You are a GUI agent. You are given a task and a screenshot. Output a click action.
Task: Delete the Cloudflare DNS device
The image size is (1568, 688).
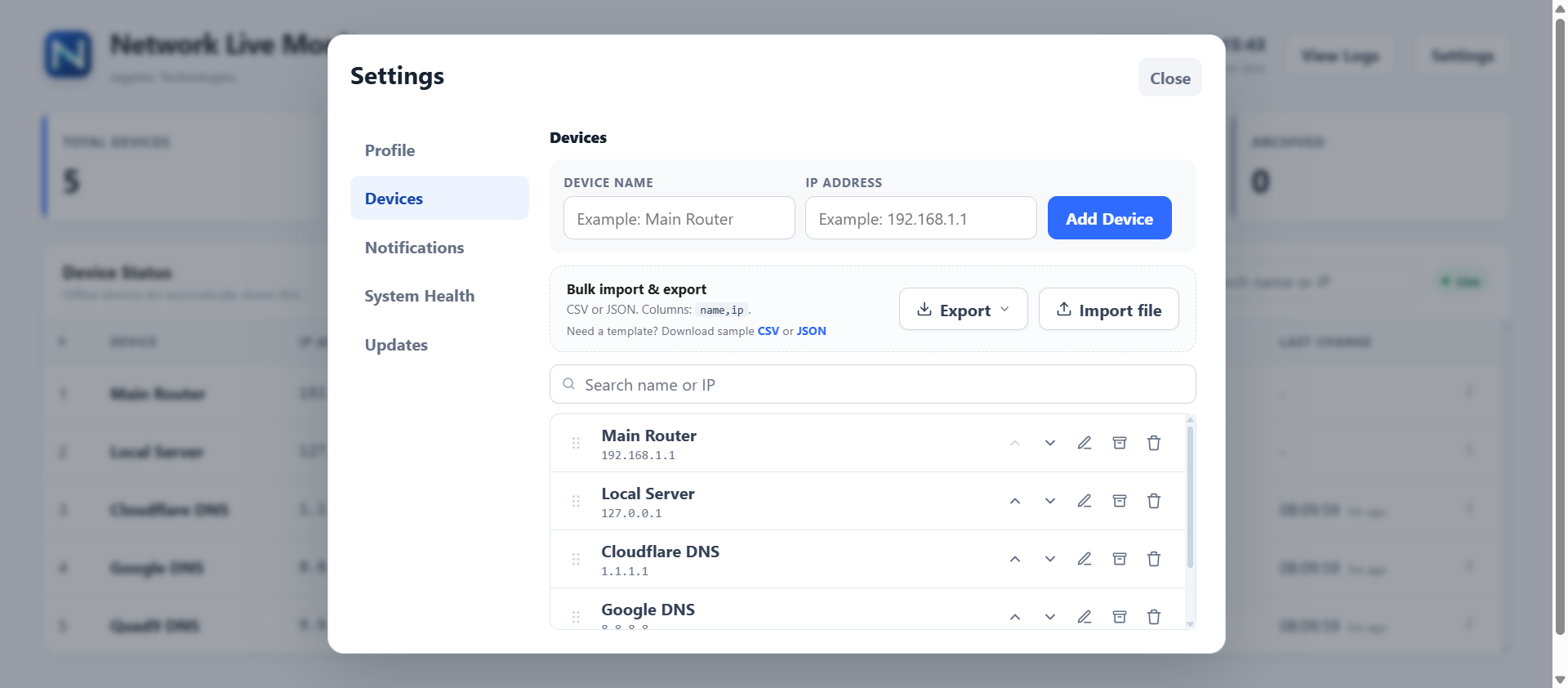coord(1154,559)
